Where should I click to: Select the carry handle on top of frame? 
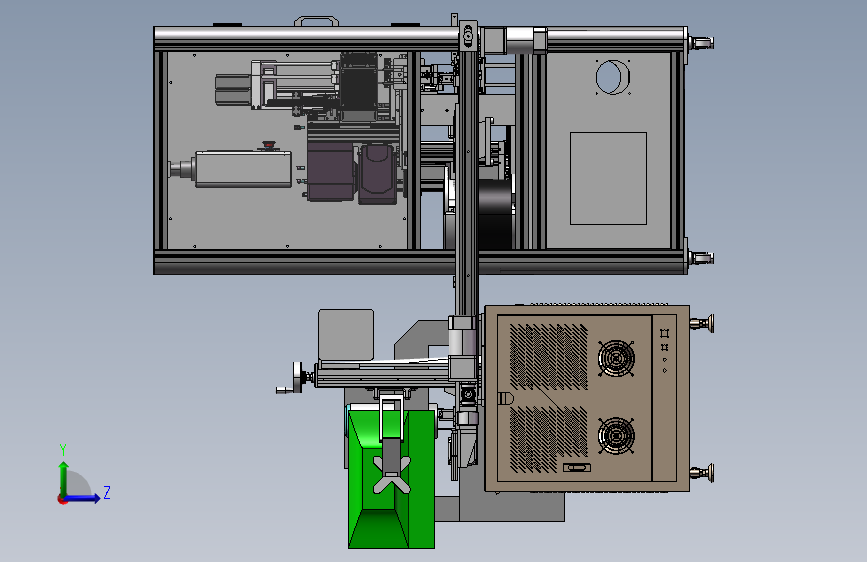[316, 21]
